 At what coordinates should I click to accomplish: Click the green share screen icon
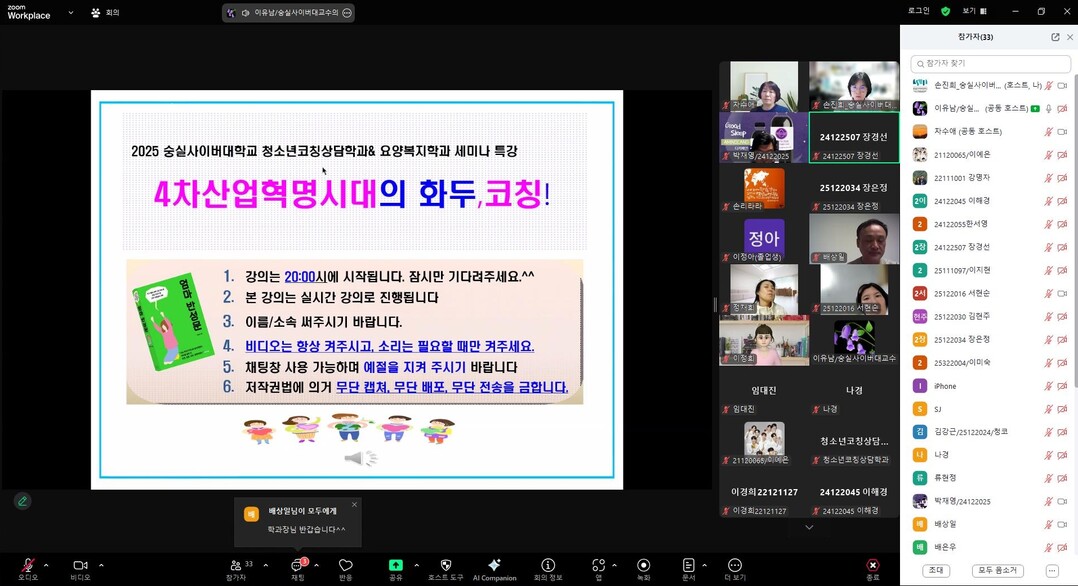tap(396, 565)
